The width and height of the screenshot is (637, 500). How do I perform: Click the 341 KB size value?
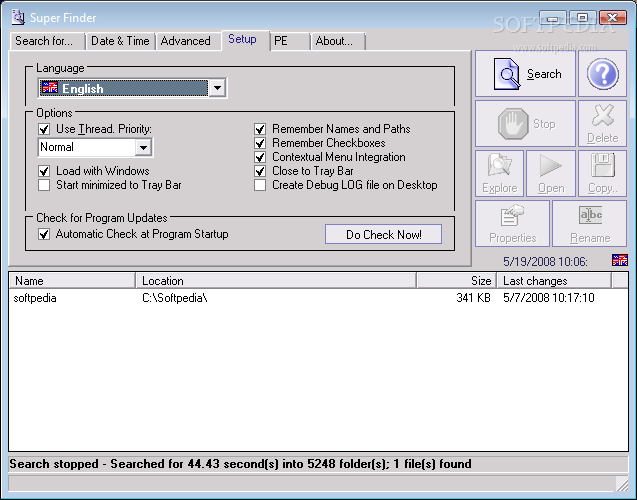pos(473,298)
